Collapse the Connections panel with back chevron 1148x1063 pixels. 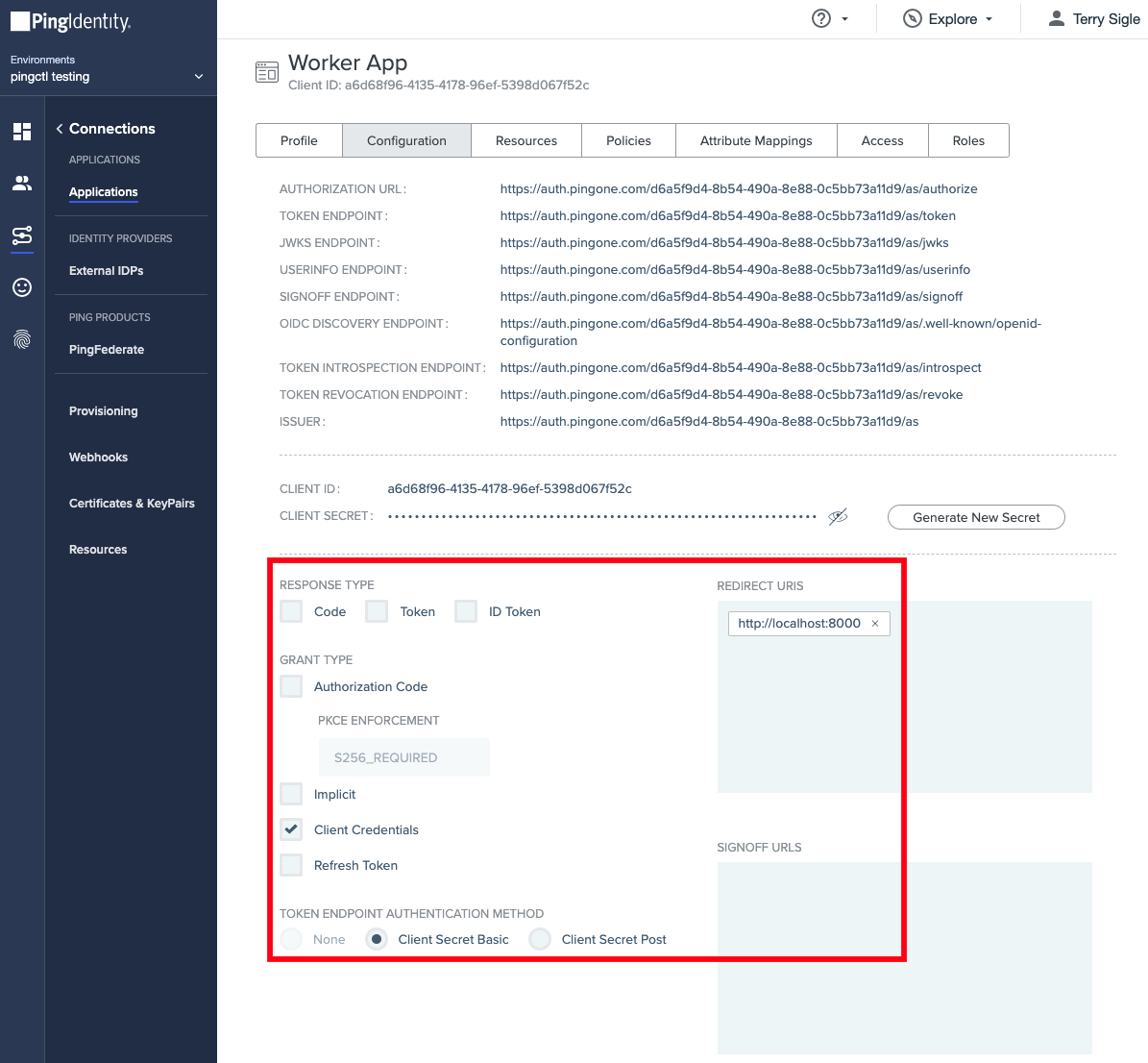[x=59, y=128]
